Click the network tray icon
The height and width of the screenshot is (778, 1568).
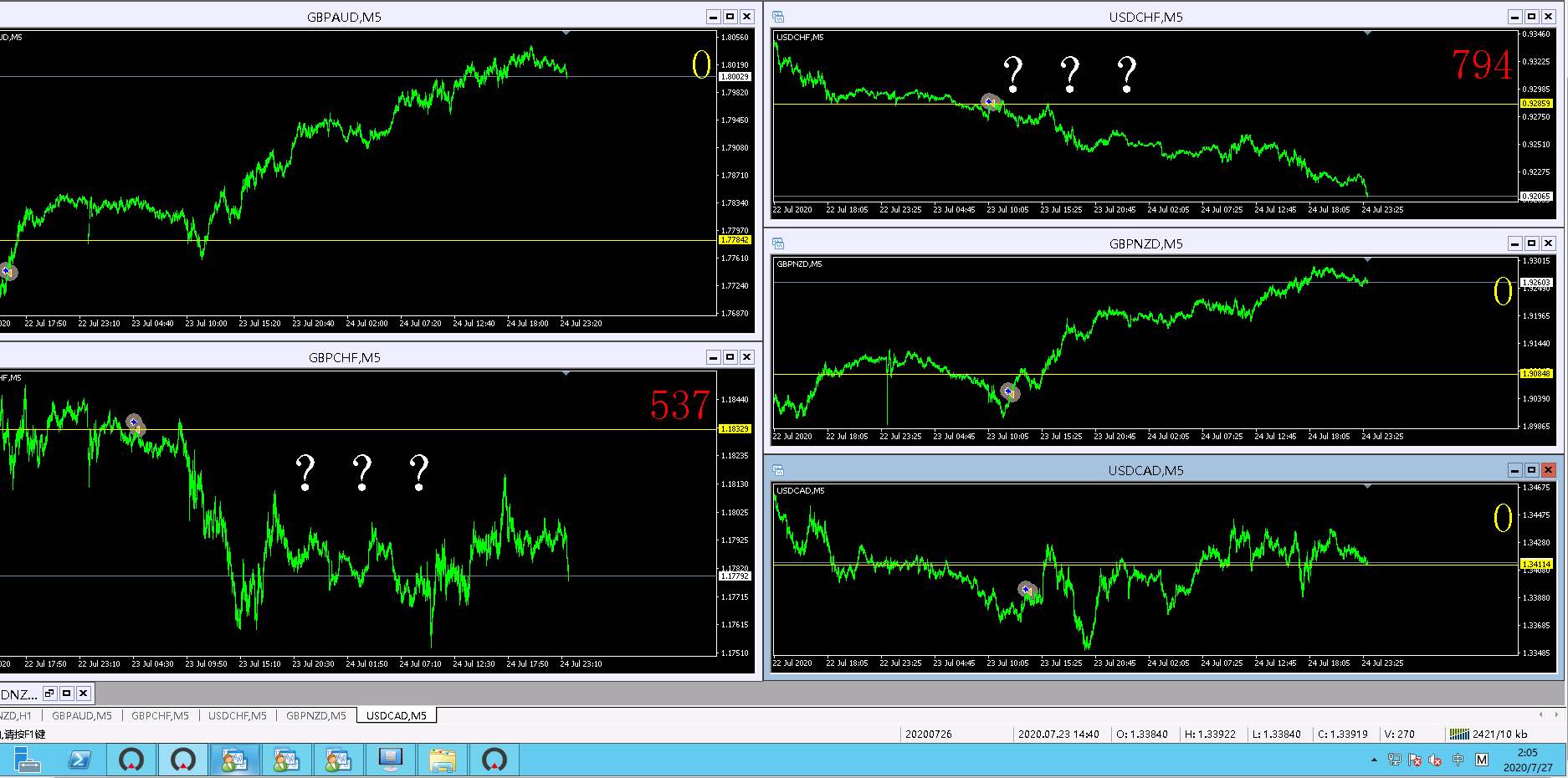(1394, 760)
